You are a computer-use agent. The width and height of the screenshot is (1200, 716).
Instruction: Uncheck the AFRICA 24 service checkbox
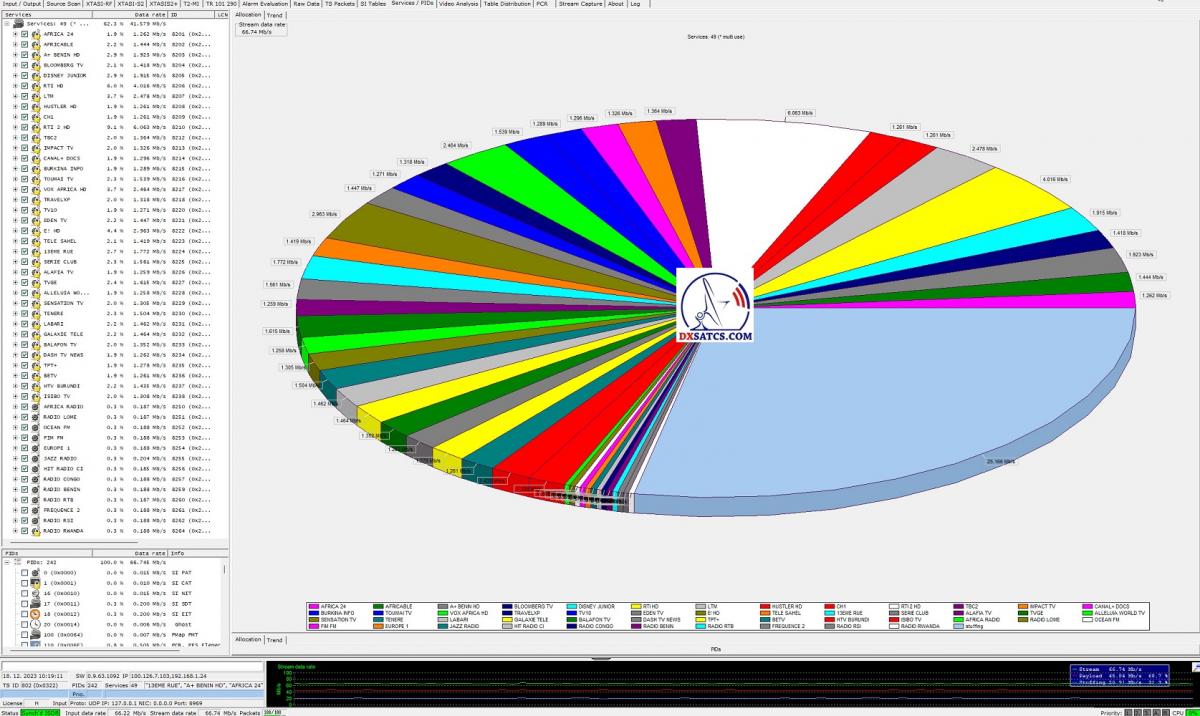(24, 33)
